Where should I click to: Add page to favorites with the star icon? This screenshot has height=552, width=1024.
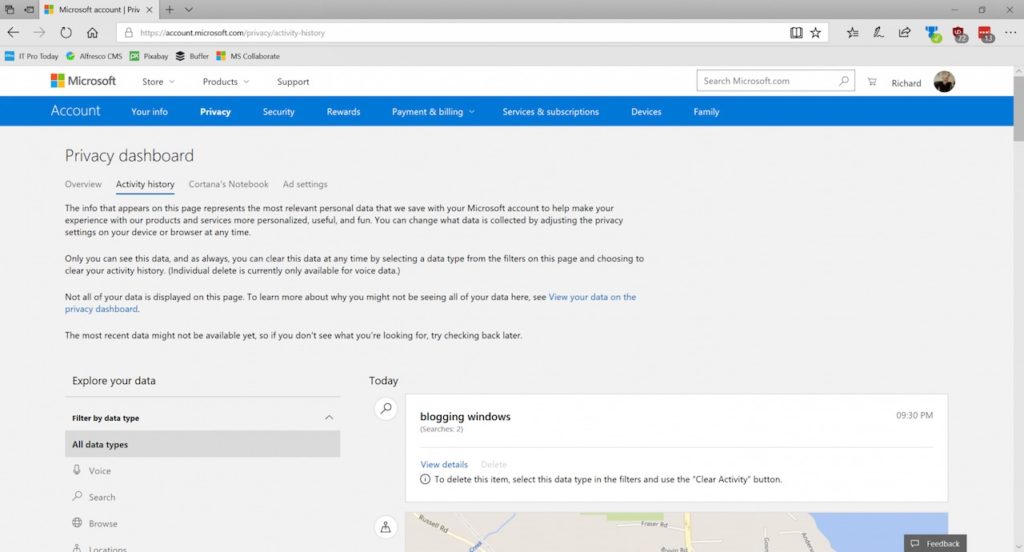(816, 33)
